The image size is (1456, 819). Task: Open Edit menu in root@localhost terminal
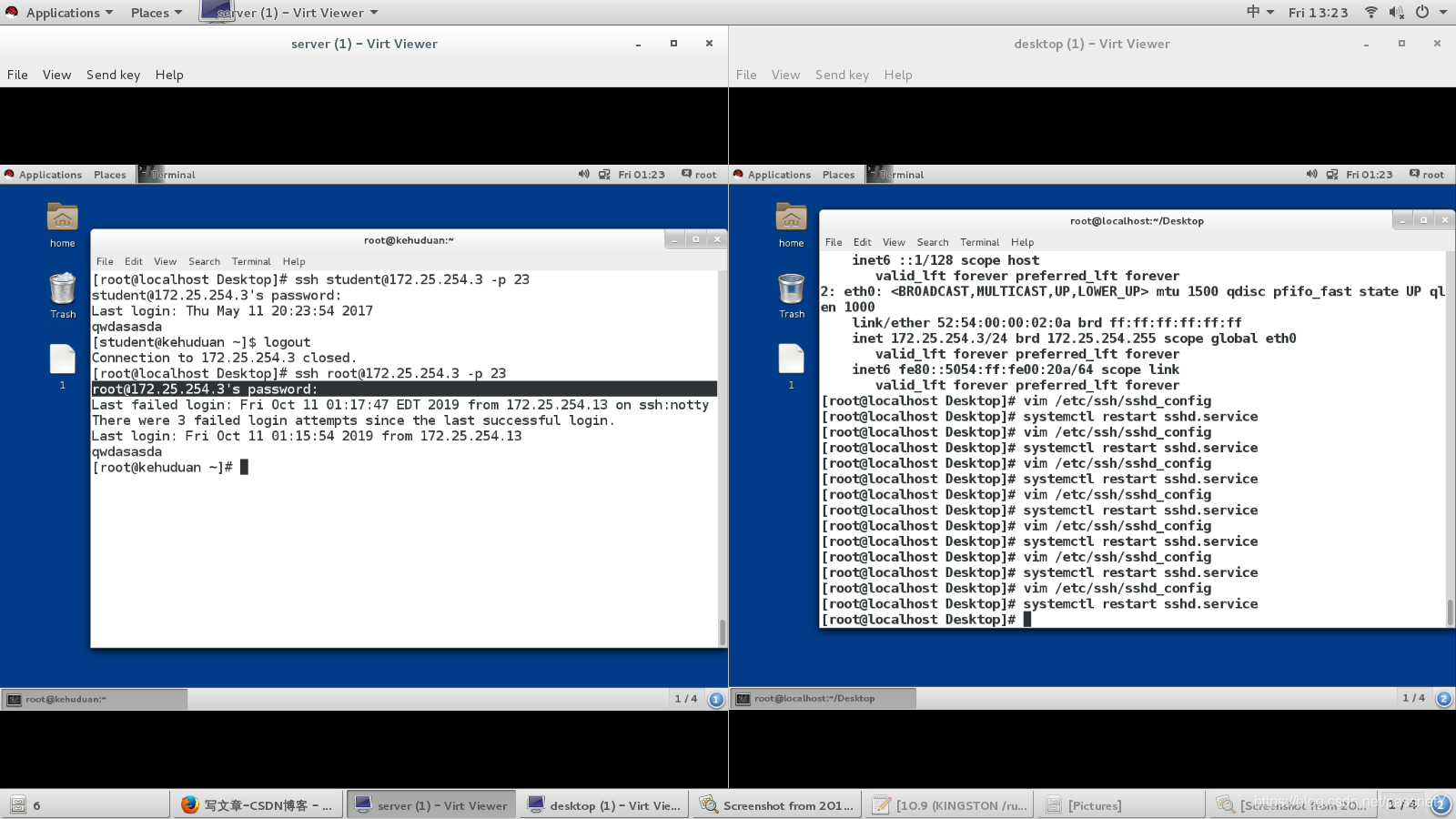pos(863,242)
